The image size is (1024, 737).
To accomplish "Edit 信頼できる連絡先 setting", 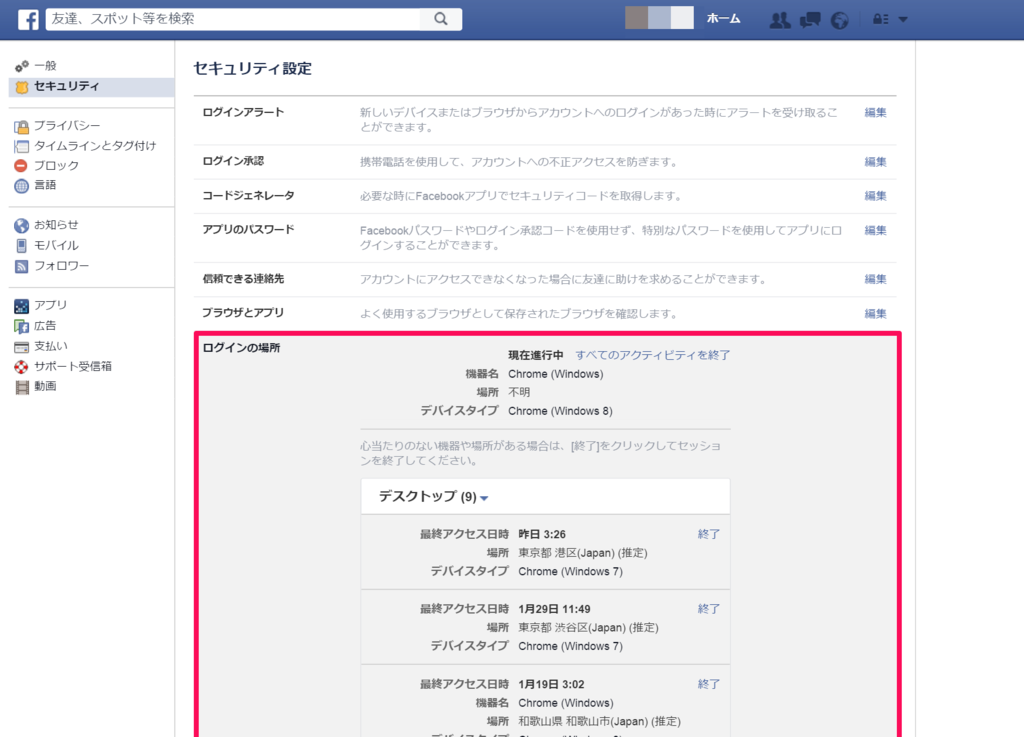I will (x=875, y=279).
